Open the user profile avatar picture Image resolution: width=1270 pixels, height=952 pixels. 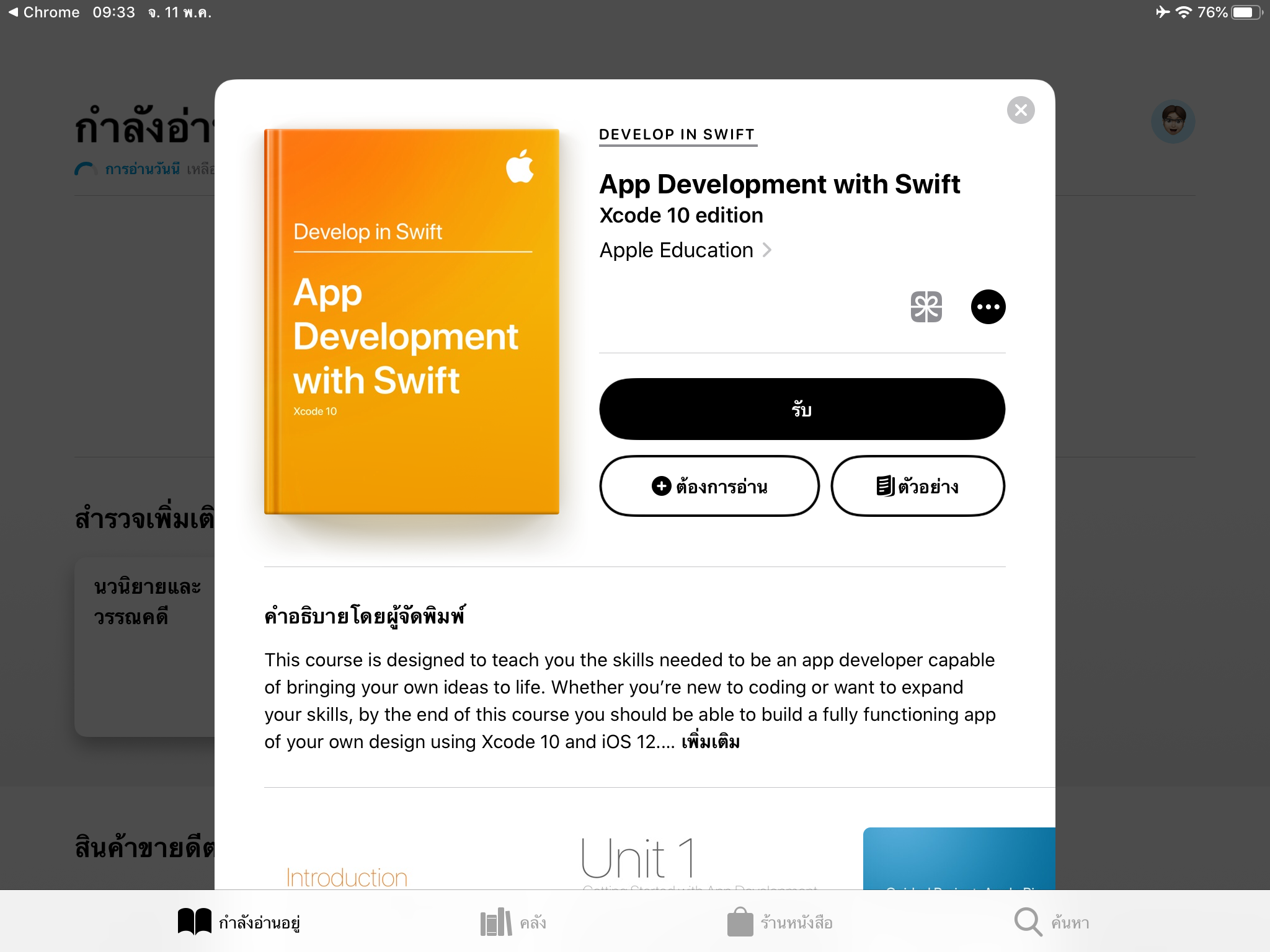point(1174,121)
